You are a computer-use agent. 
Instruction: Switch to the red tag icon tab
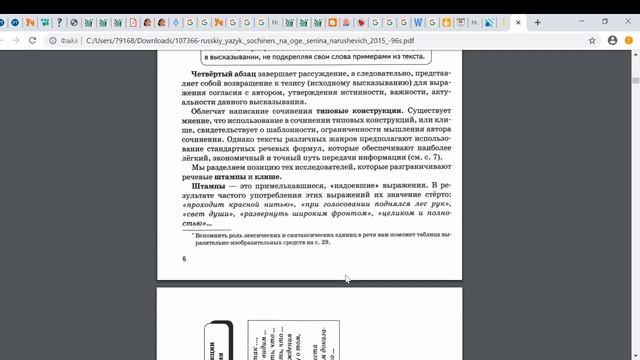(361, 23)
